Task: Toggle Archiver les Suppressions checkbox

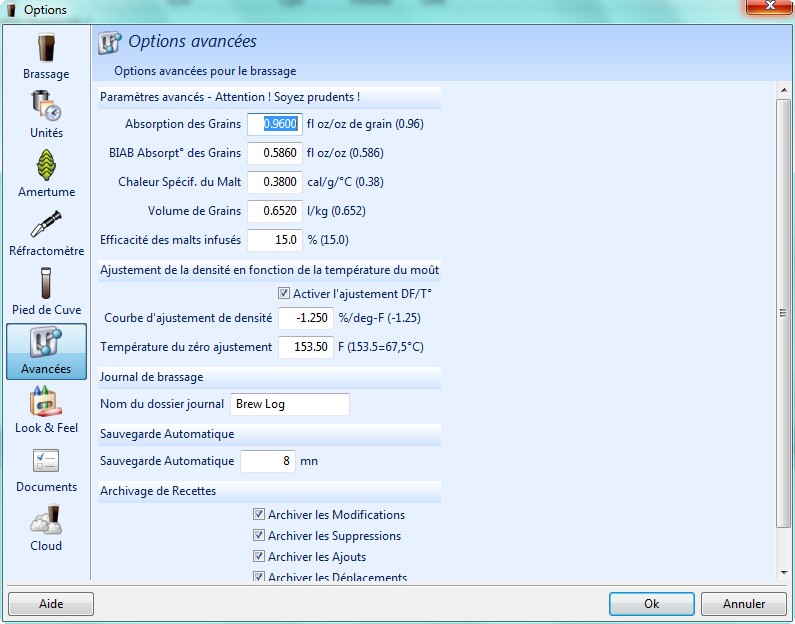Action: [x=259, y=536]
